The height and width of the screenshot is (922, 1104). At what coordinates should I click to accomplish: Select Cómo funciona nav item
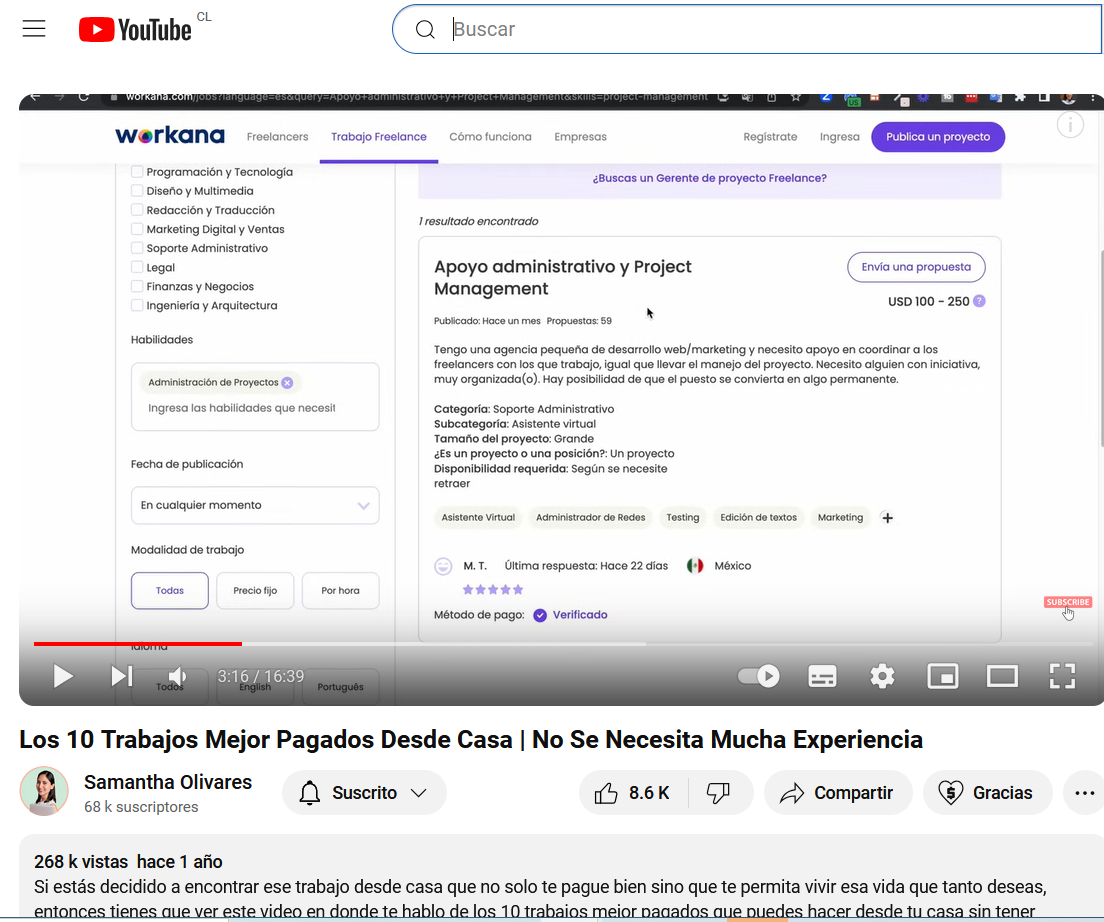(x=490, y=137)
